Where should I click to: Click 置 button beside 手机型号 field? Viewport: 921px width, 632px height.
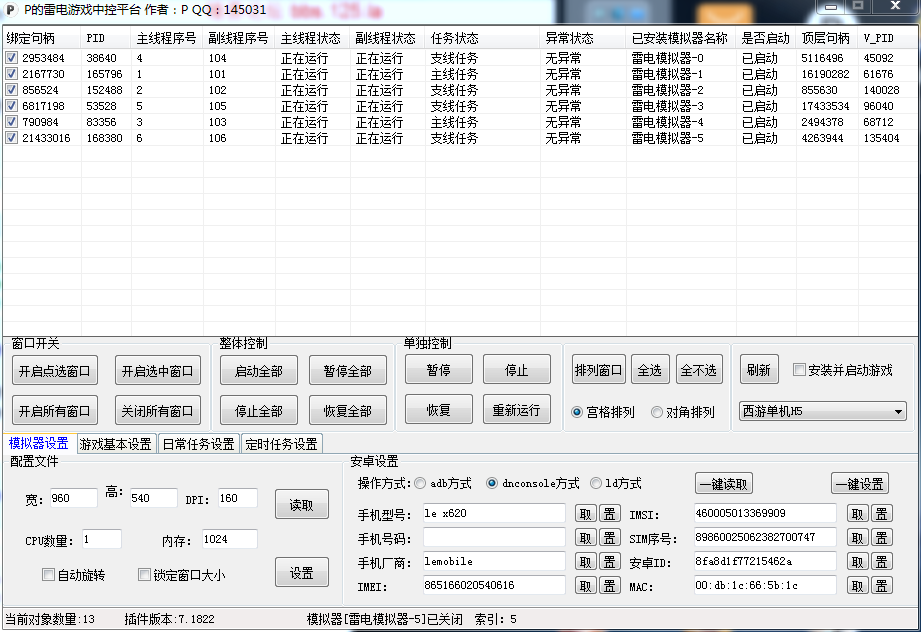click(x=610, y=513)
